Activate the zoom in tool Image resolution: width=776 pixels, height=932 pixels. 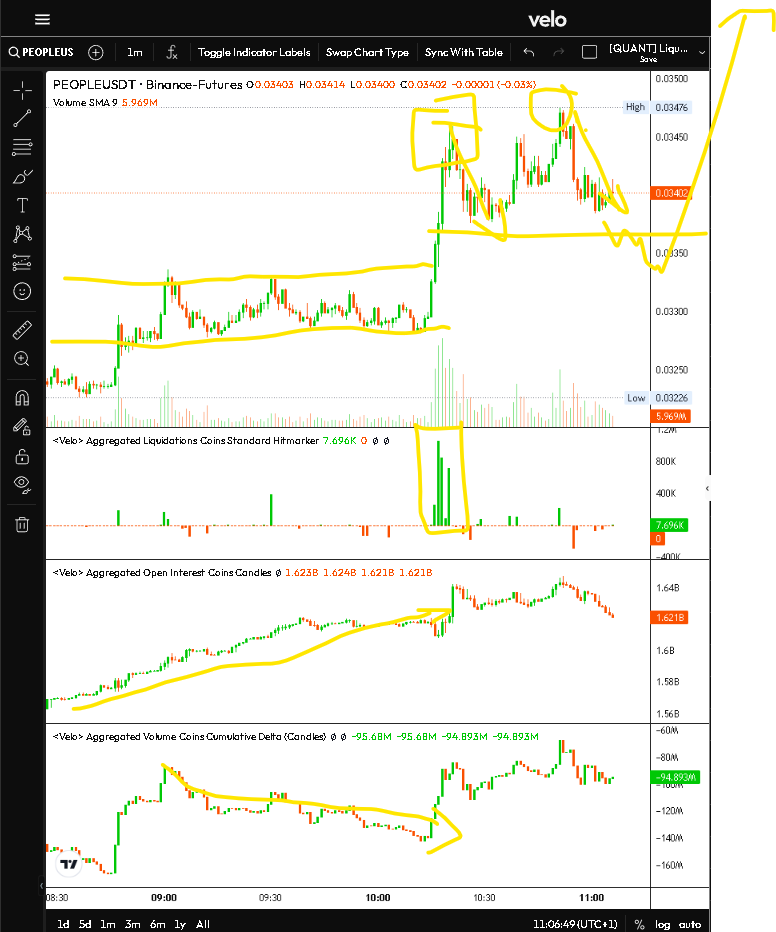point(23,359)
